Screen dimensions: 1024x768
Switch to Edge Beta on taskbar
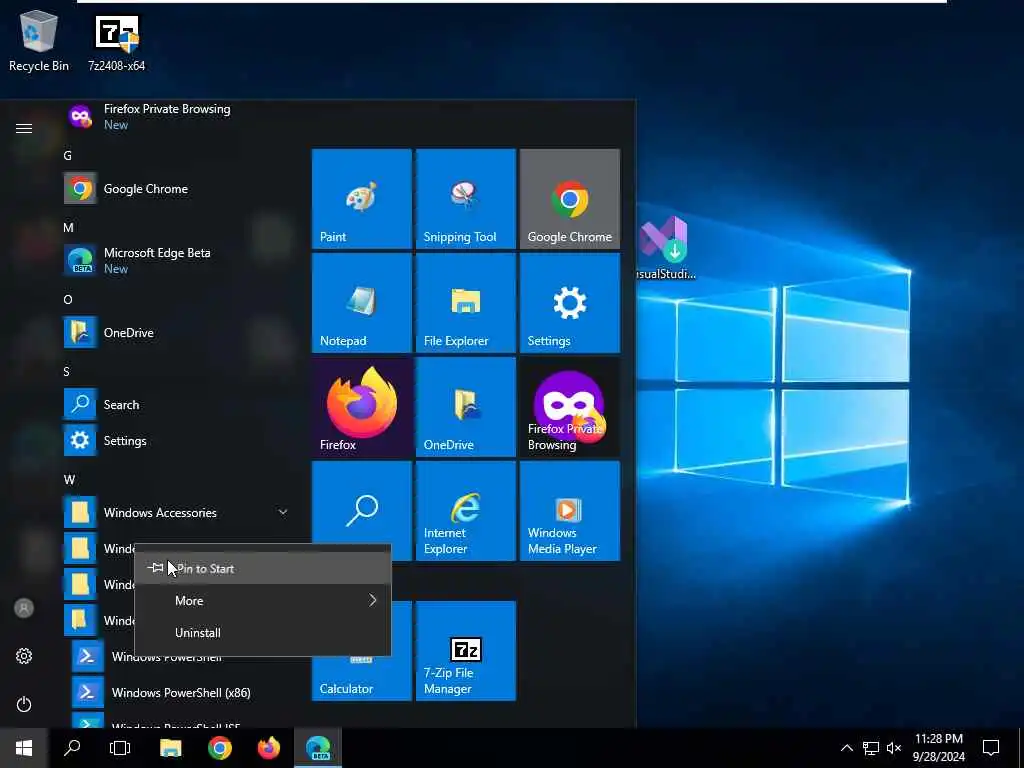(x=318, y=748)
